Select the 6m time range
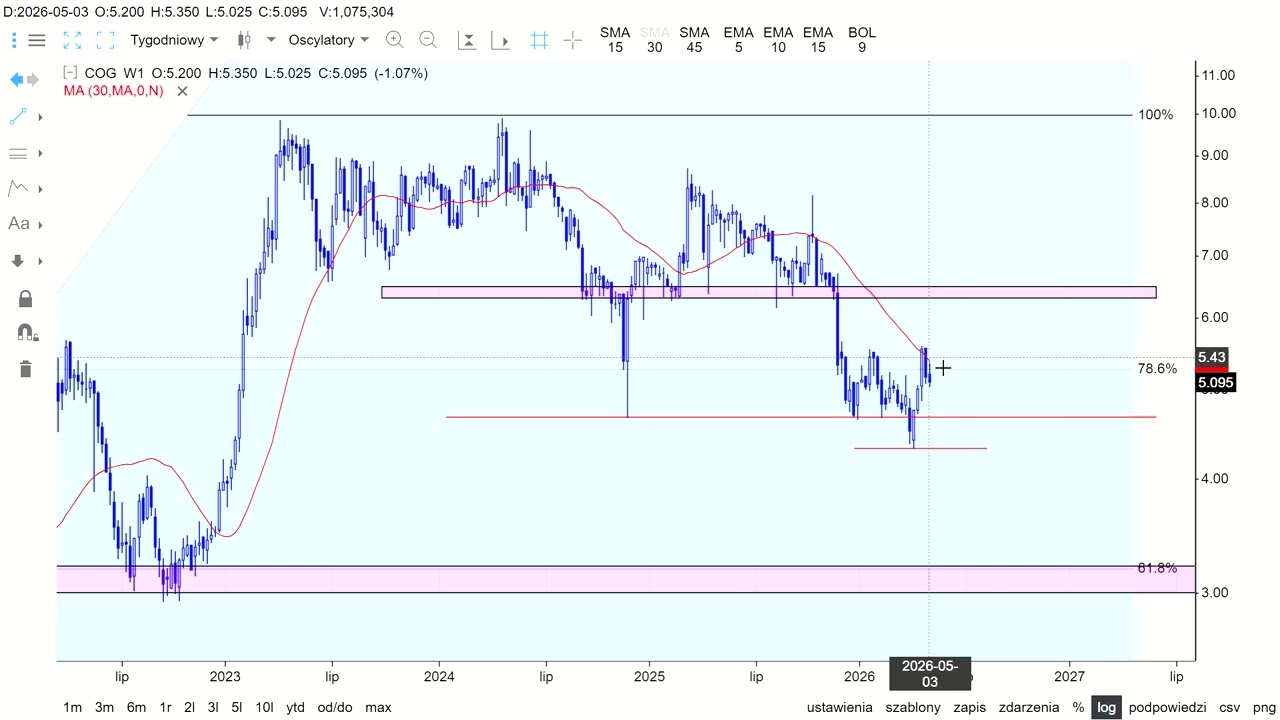 (x=136, y=707)
